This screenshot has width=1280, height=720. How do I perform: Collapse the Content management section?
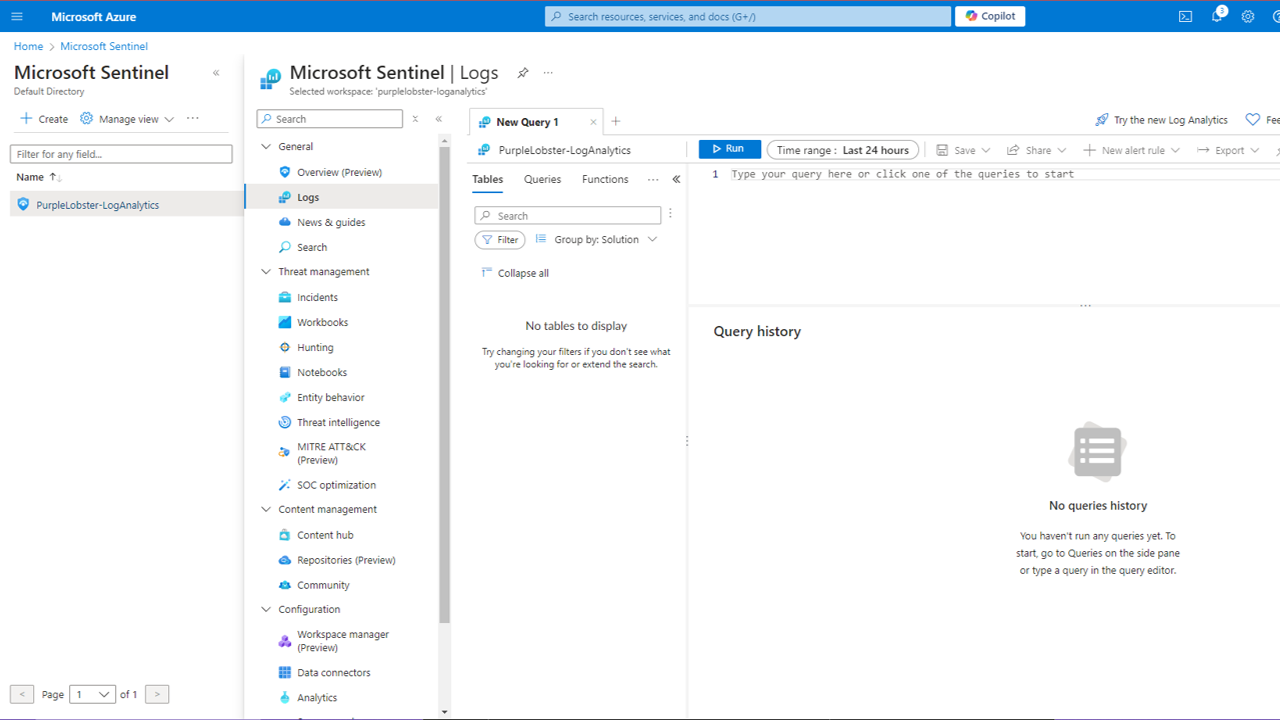coord(266,509)
